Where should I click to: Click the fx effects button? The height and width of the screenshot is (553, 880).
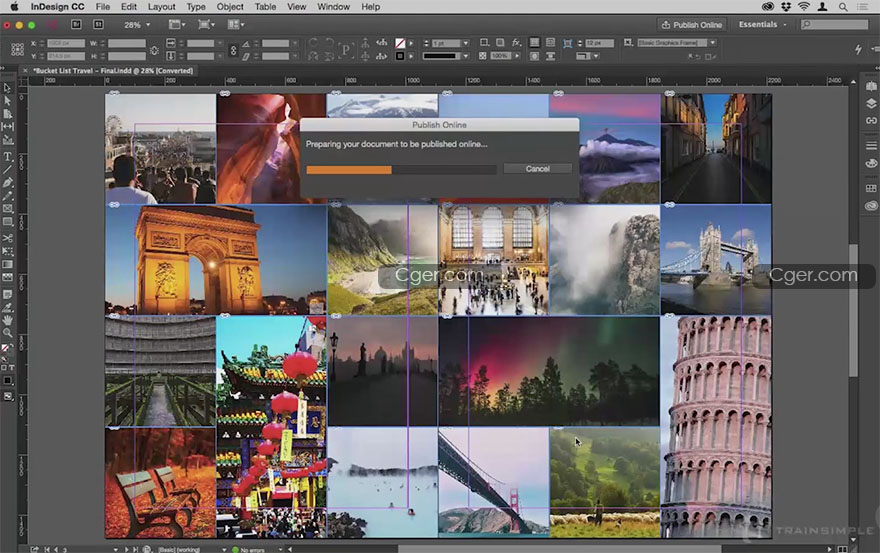(516, 43)
